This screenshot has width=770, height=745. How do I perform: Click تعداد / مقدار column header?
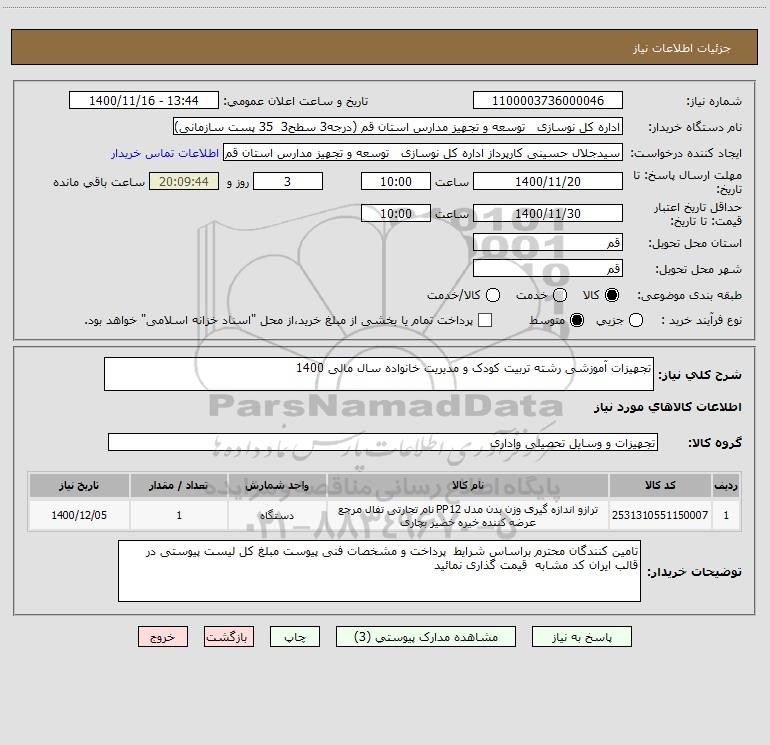click(x=179, y=485)
